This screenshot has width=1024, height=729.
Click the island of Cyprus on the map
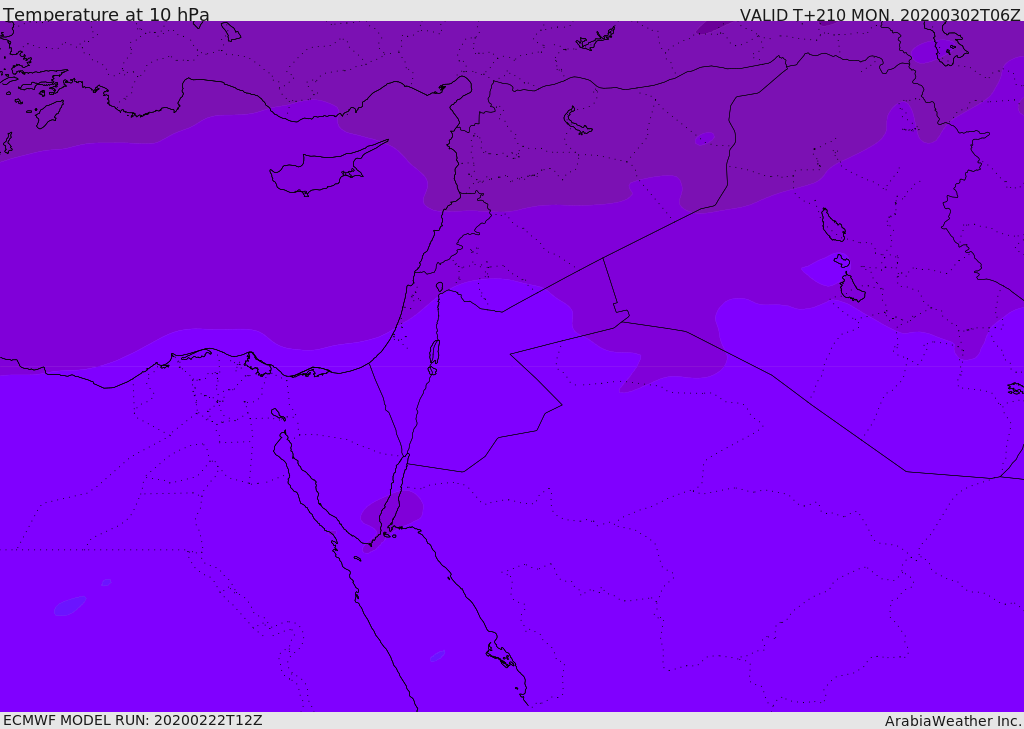(320, 172)
